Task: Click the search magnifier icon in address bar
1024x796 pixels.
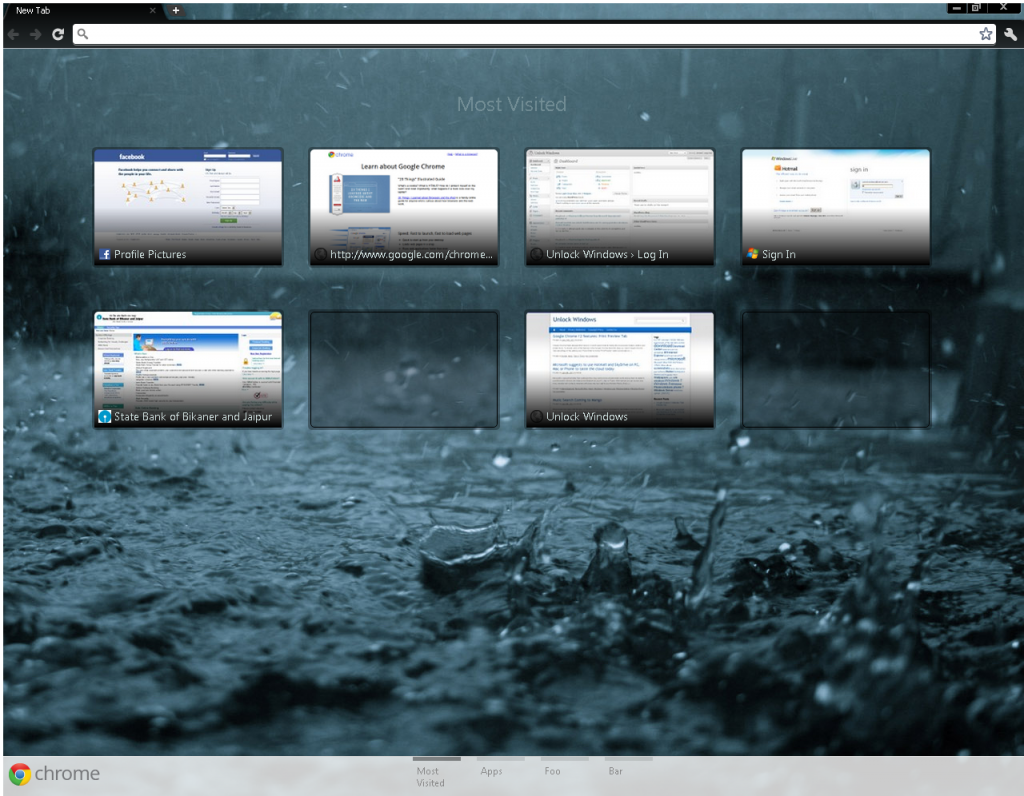Action: pos(82,34)
